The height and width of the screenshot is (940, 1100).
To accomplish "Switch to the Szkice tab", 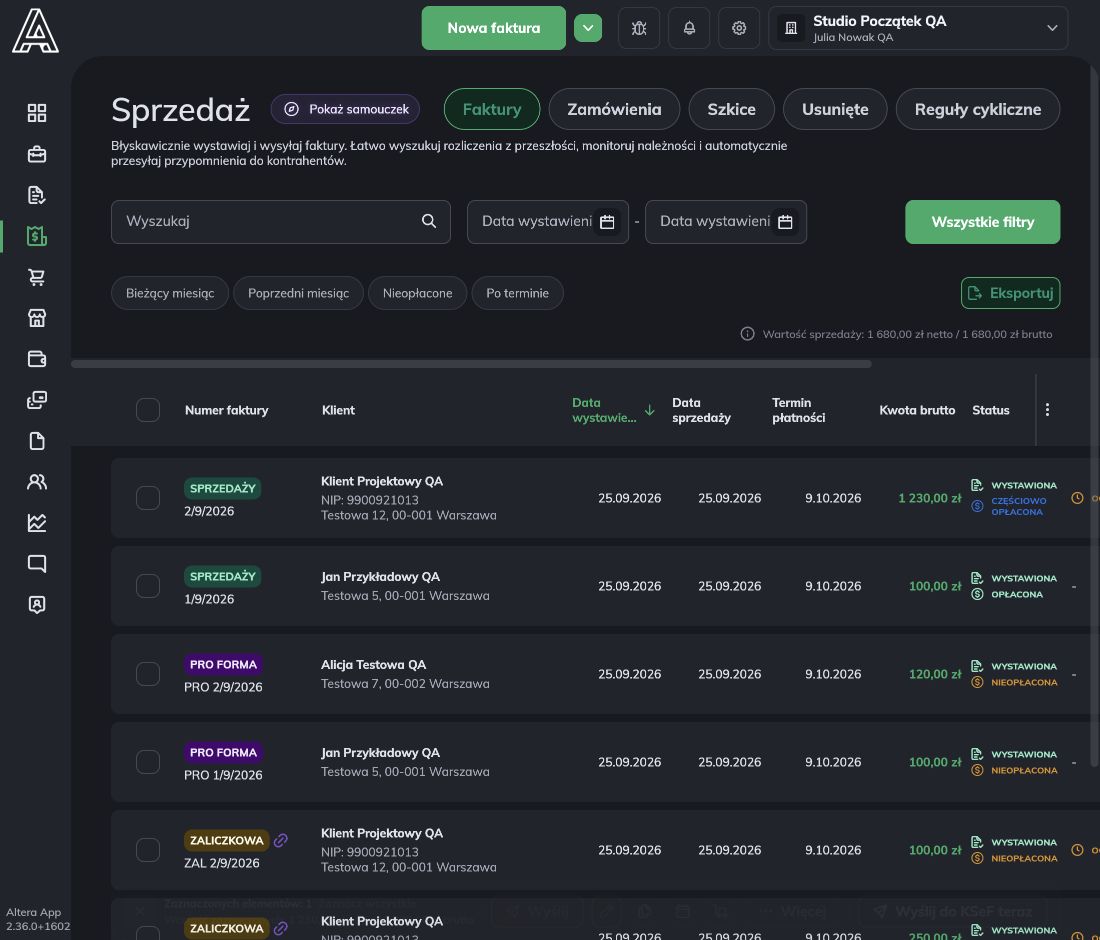I will 731,109.
